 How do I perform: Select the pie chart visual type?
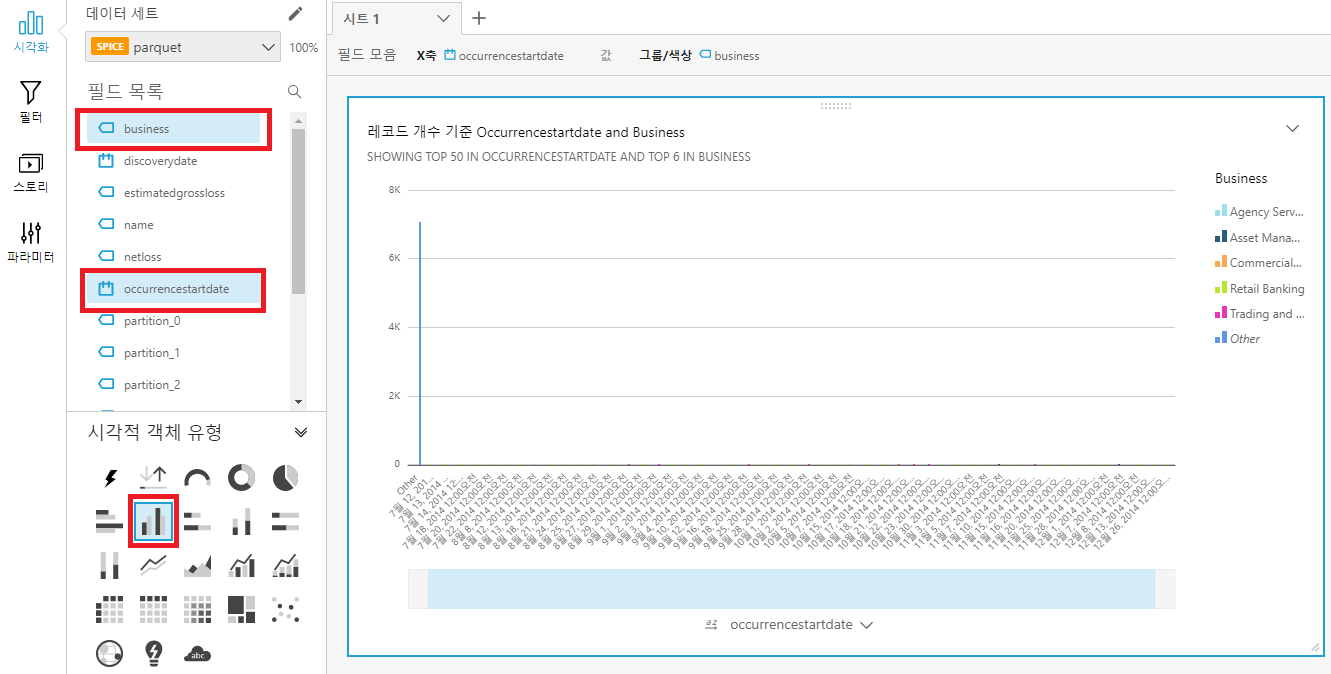pos(285,478)
